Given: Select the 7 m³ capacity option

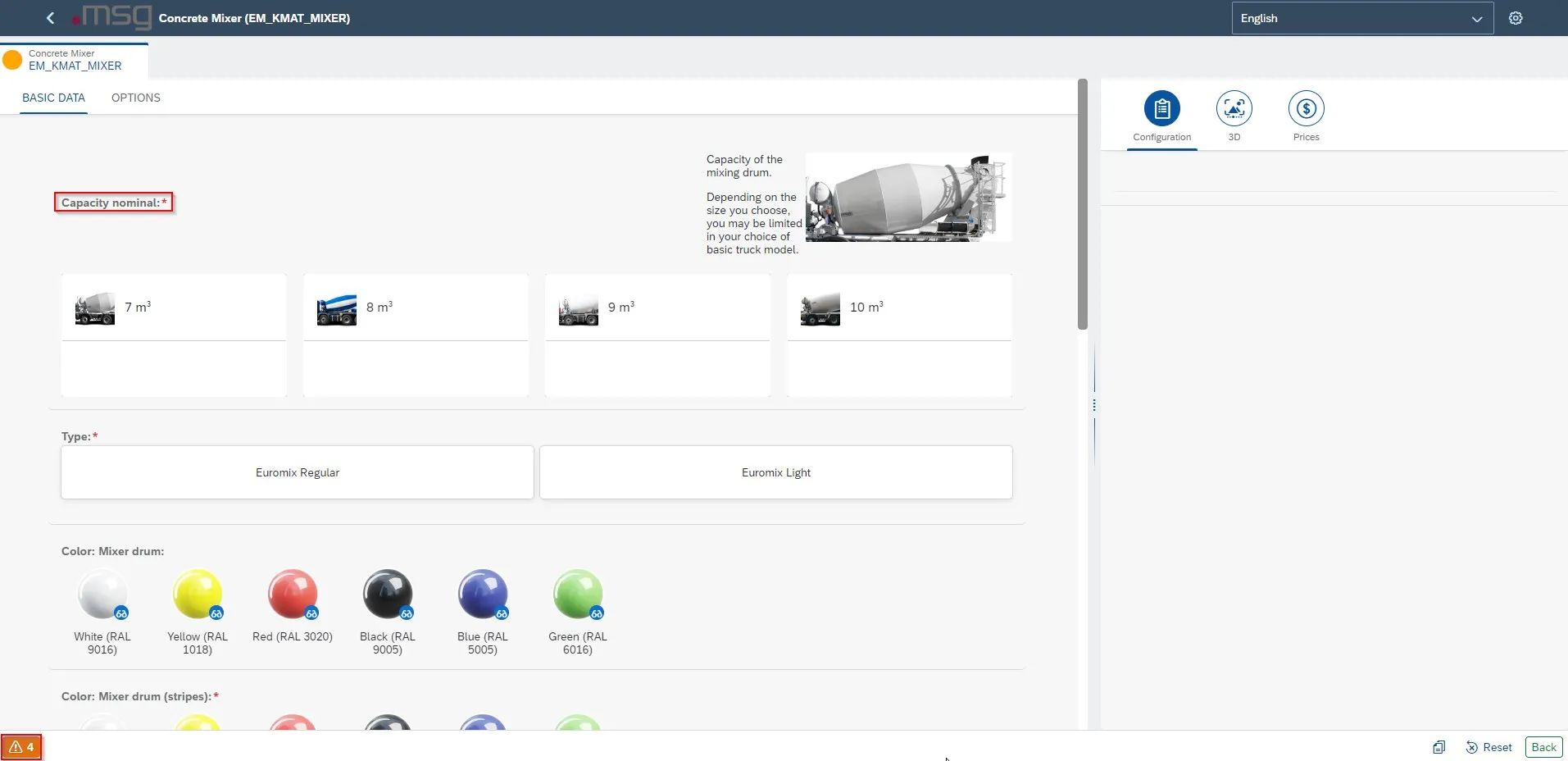Looking at the screenshot, I should click(x=174, y=308).
